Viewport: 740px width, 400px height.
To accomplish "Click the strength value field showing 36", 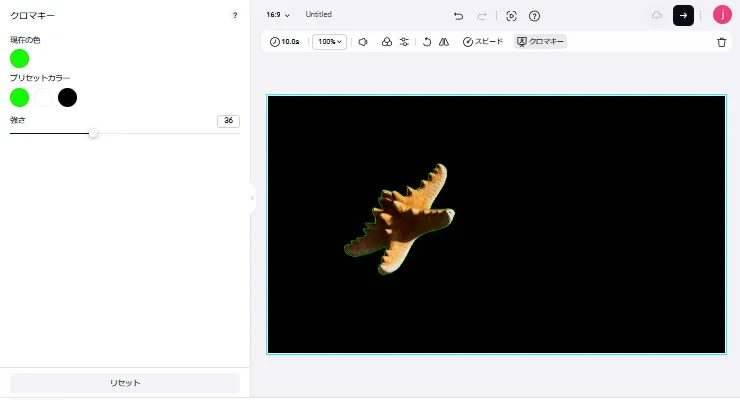I will tap(228, 121).
